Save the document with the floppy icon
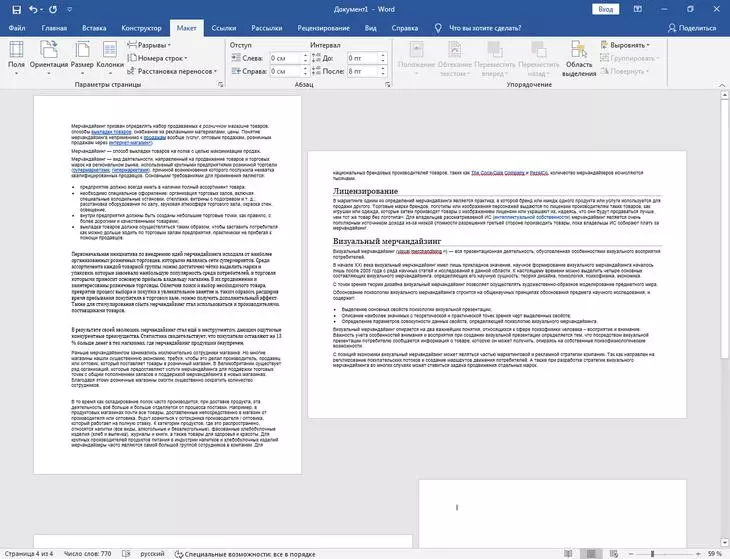Viewport: 730px width, 559px height. pos(16,9)
